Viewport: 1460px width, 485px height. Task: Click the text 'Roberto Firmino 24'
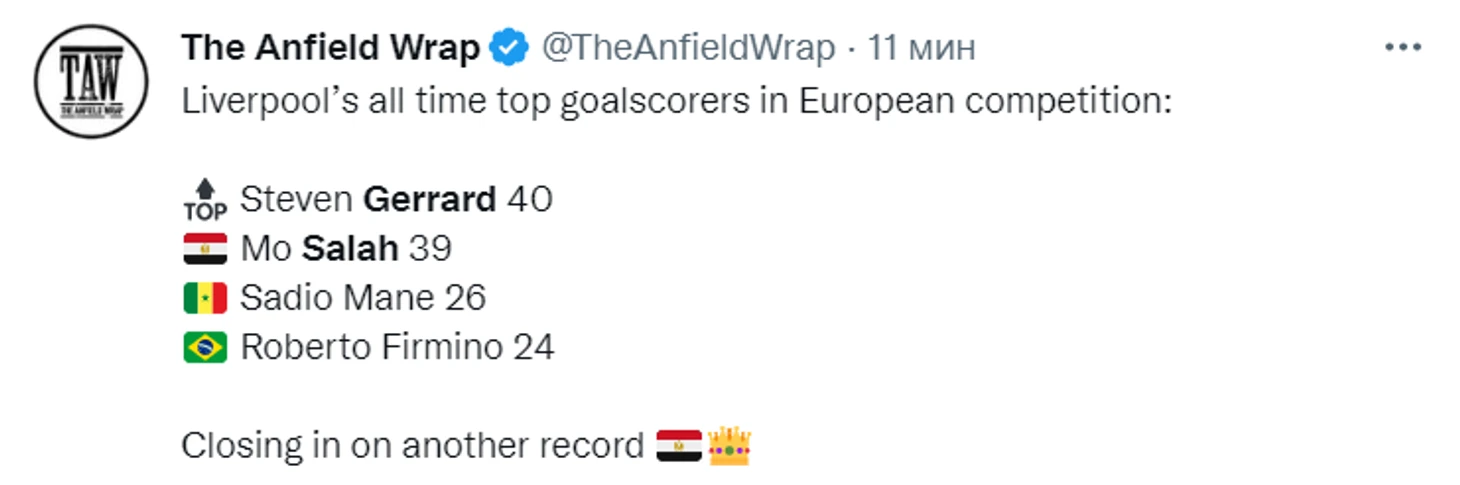397,347
